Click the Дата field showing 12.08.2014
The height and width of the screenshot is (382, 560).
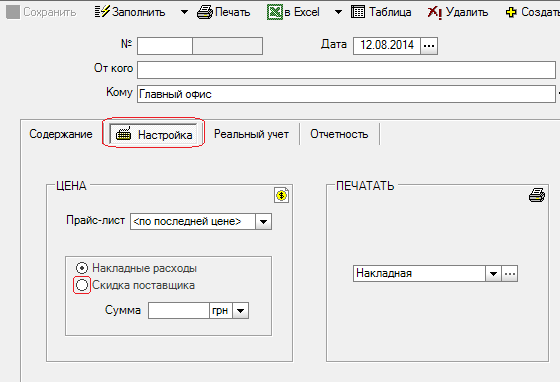pos(387,46)
